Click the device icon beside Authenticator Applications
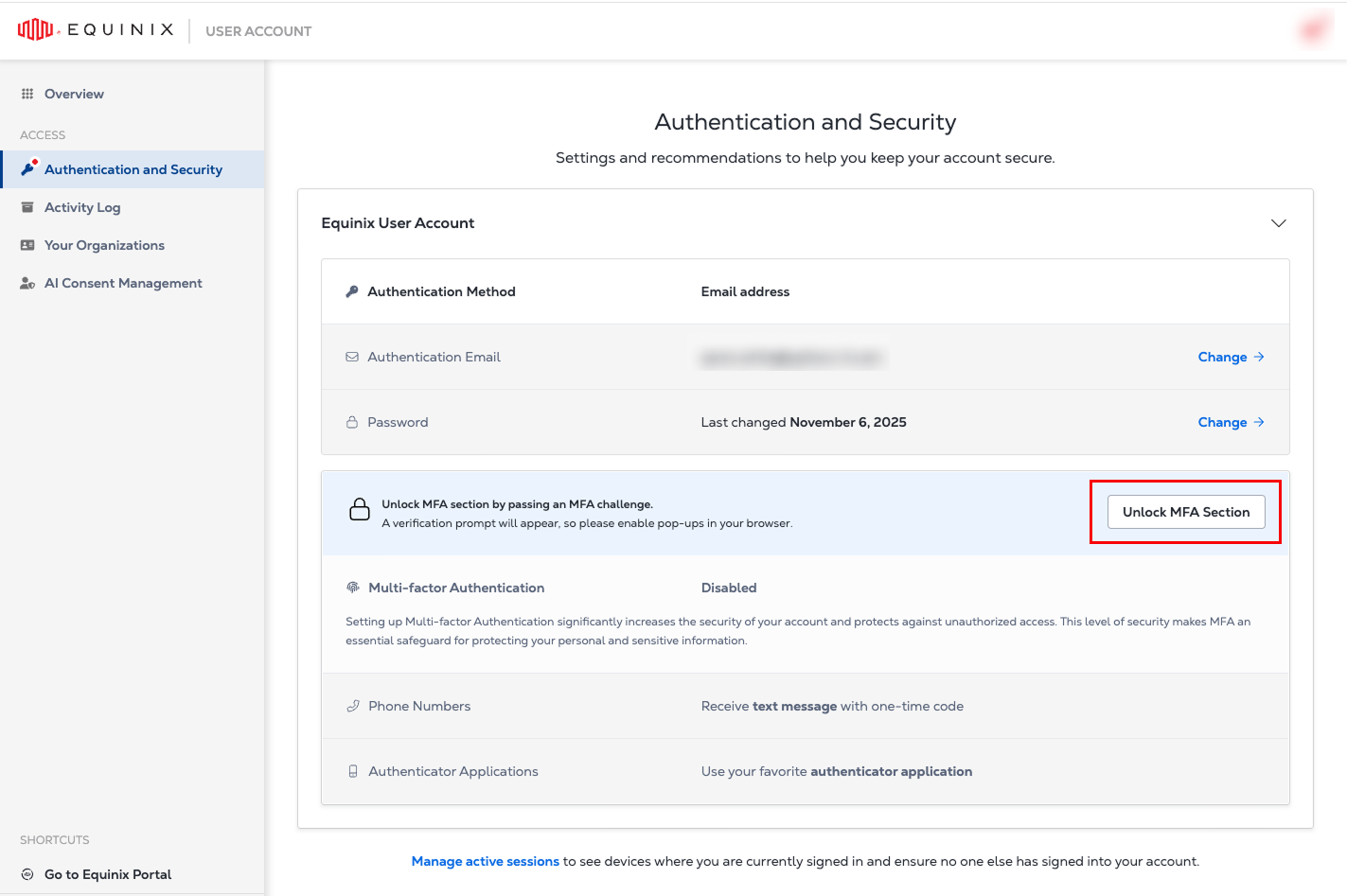 (353, 771)
